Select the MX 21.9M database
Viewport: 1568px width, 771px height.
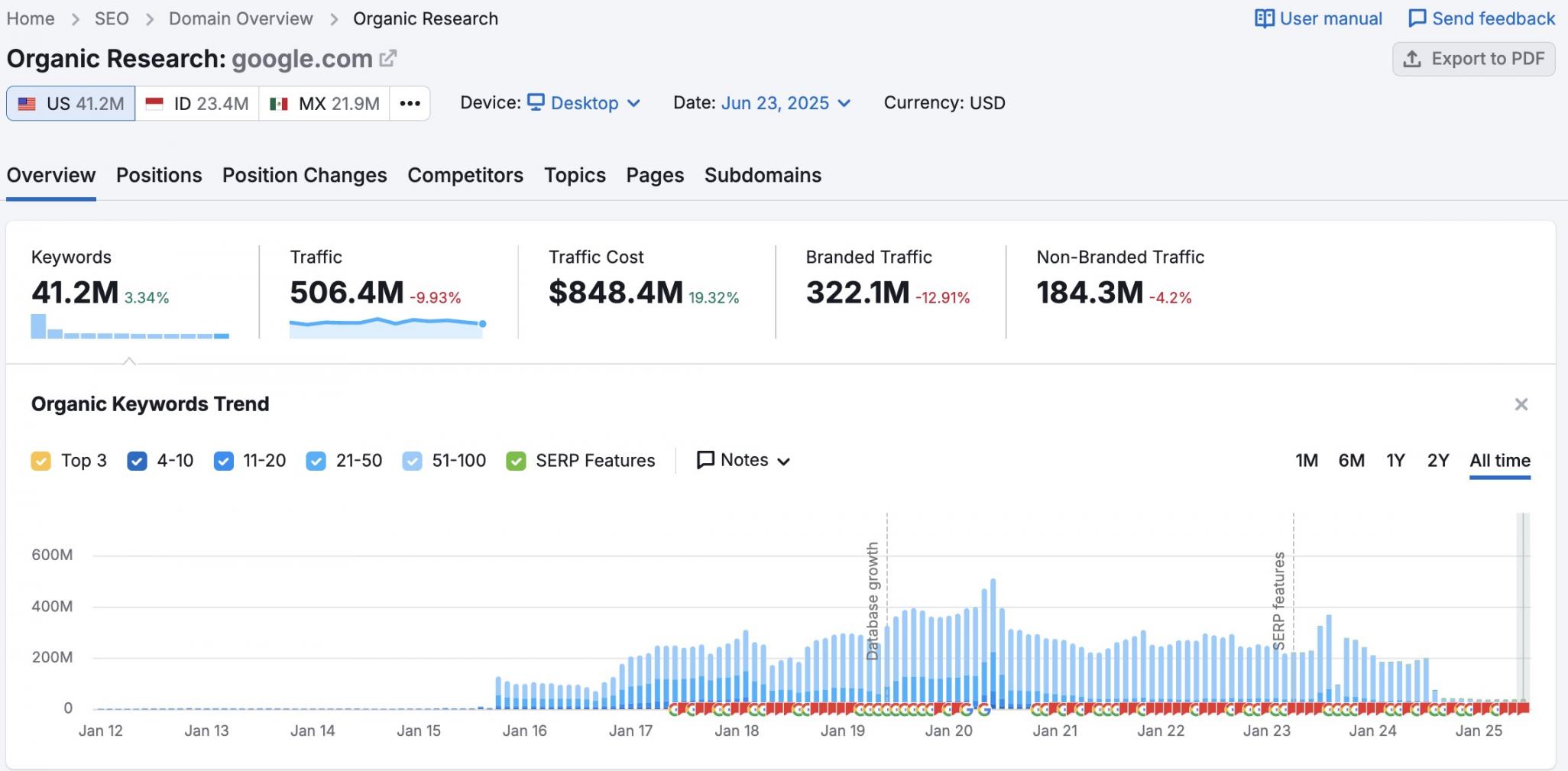pos(325,103)
